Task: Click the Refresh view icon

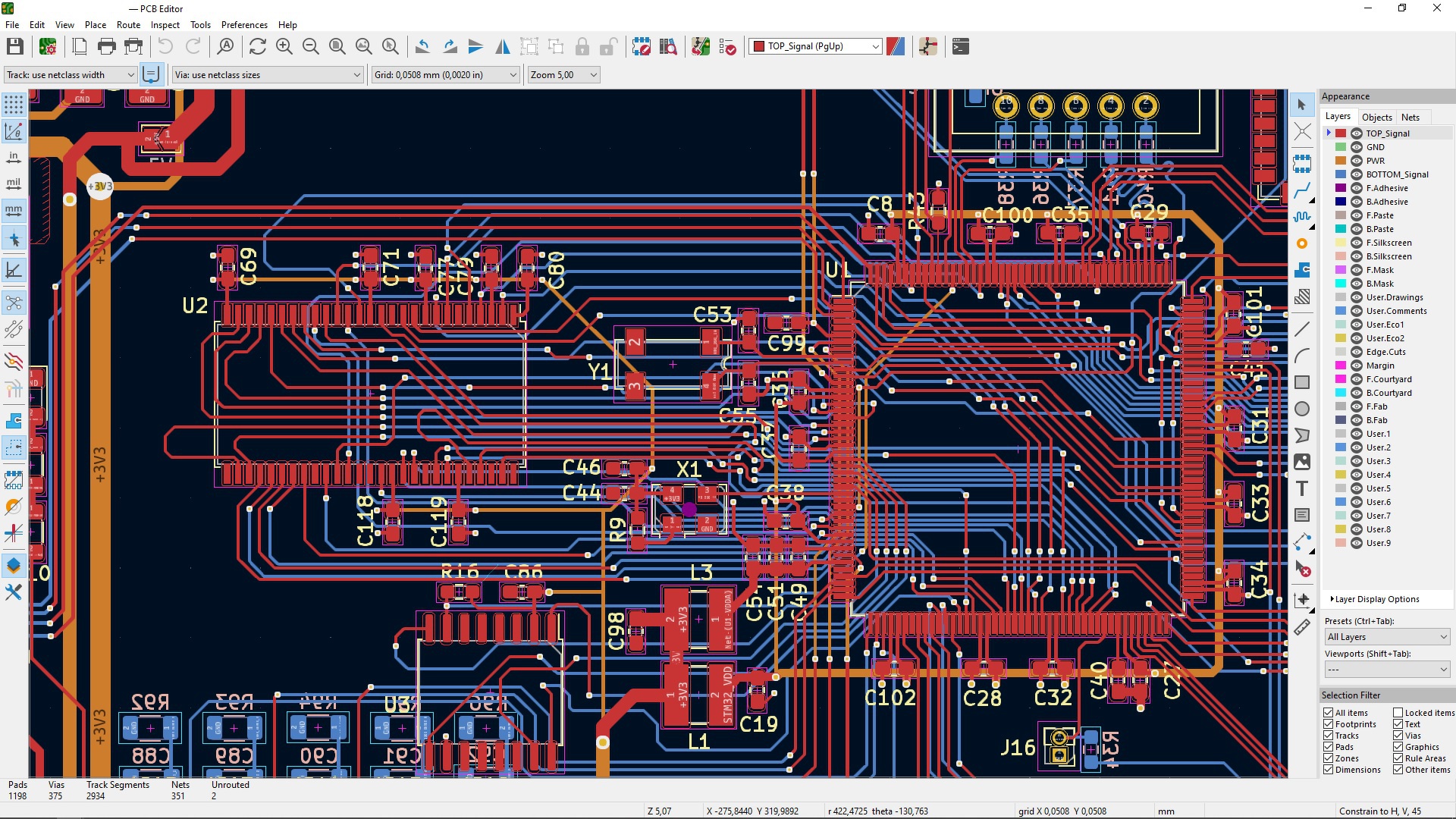Action: (x=258, y=47)
